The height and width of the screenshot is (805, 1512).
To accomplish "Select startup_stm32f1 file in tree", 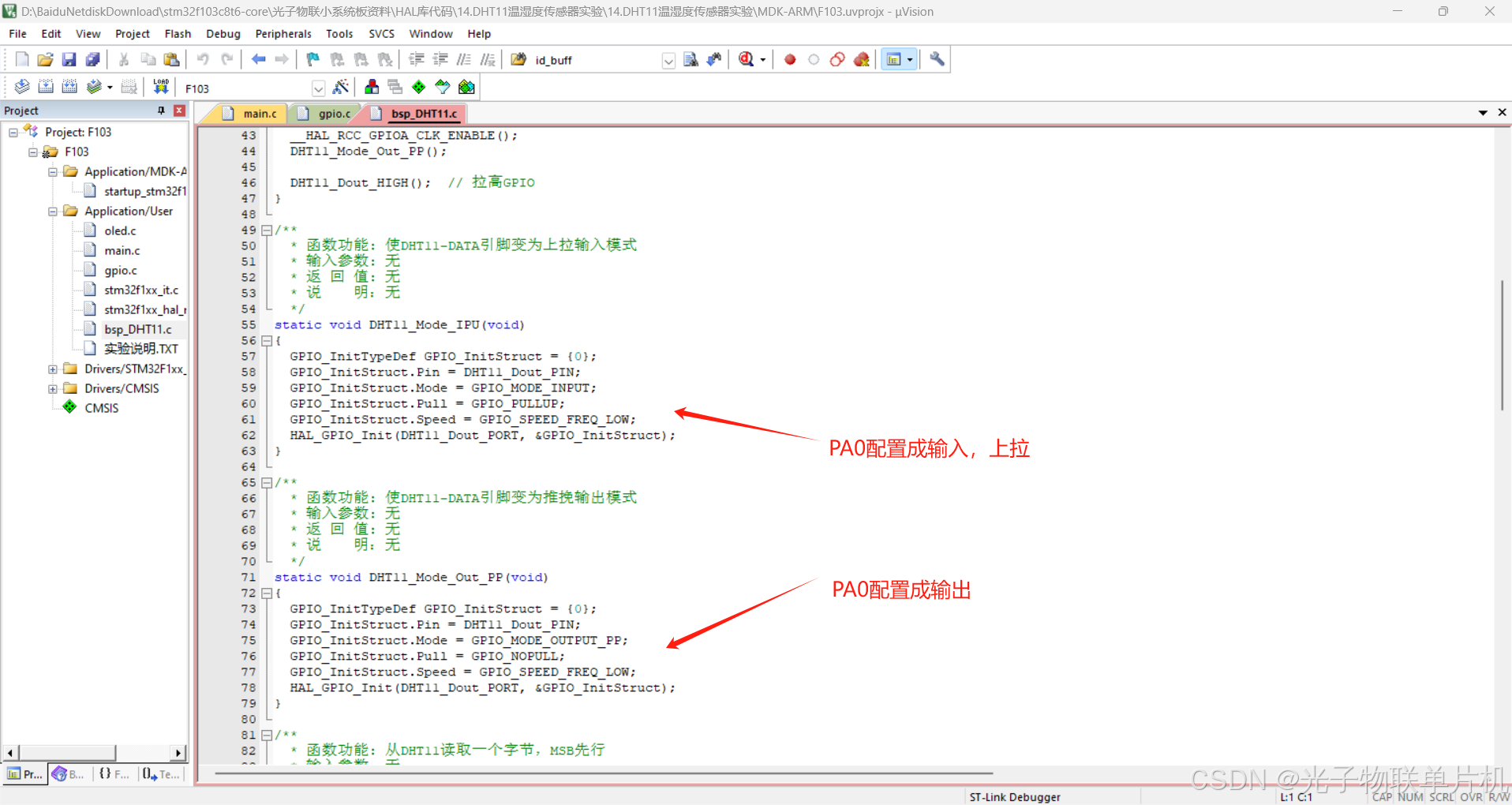I will coord(145,192).
